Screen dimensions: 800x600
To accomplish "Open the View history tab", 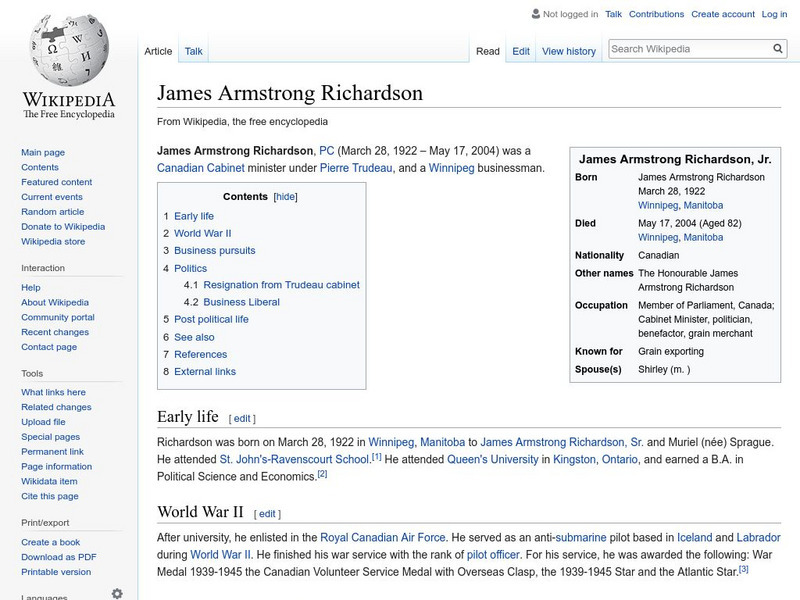I will 568,51.
